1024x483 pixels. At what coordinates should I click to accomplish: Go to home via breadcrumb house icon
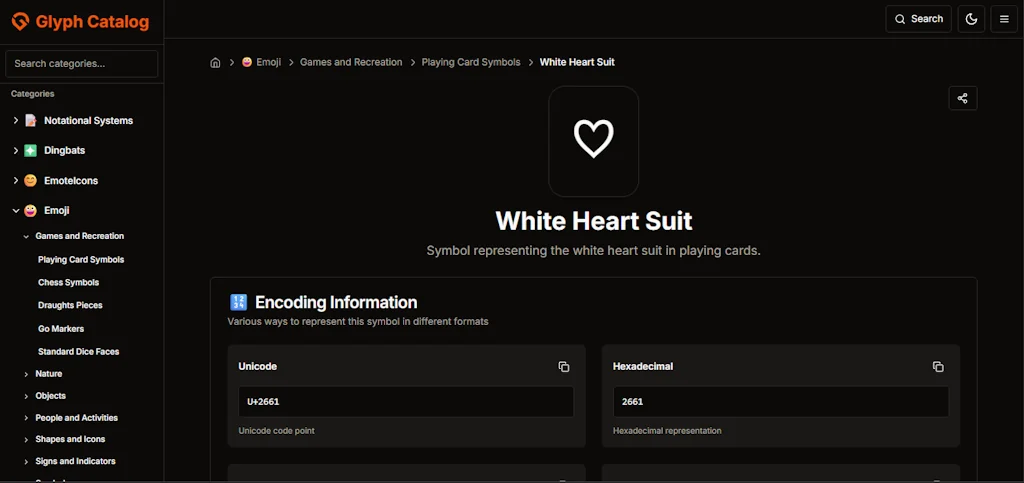click(x=215, y=63)
